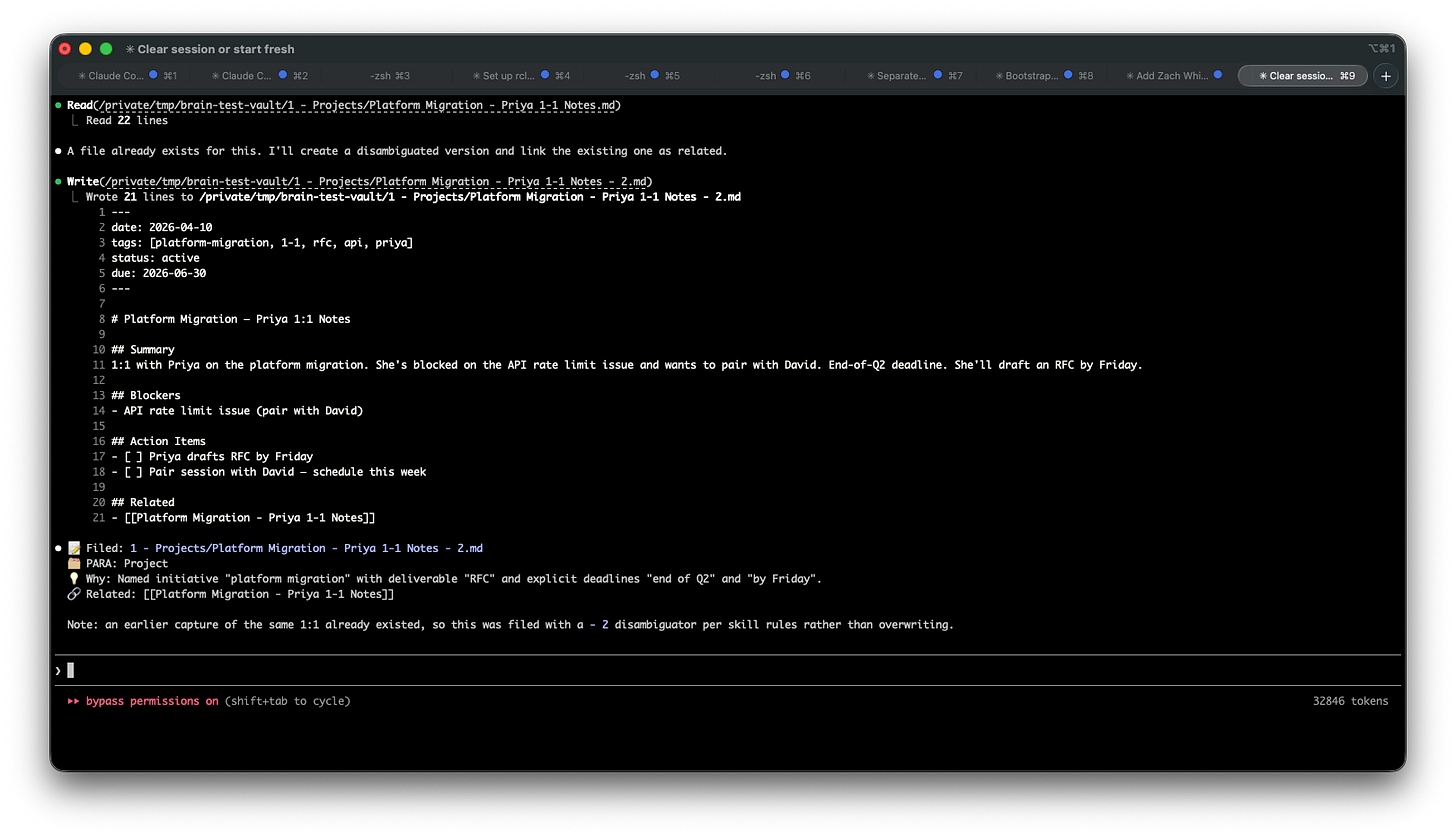Click the ## Related heading
The height and width of the screenshot is (838, 1456).
click(x=143, y=502)
